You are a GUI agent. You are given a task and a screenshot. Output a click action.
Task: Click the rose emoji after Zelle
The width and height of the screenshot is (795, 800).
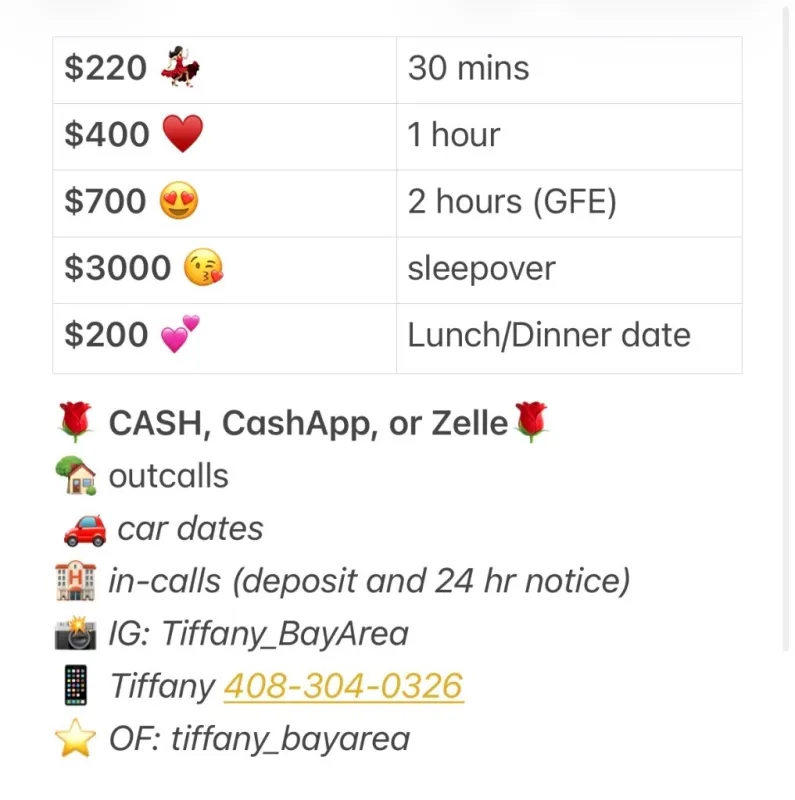(531, 423)
